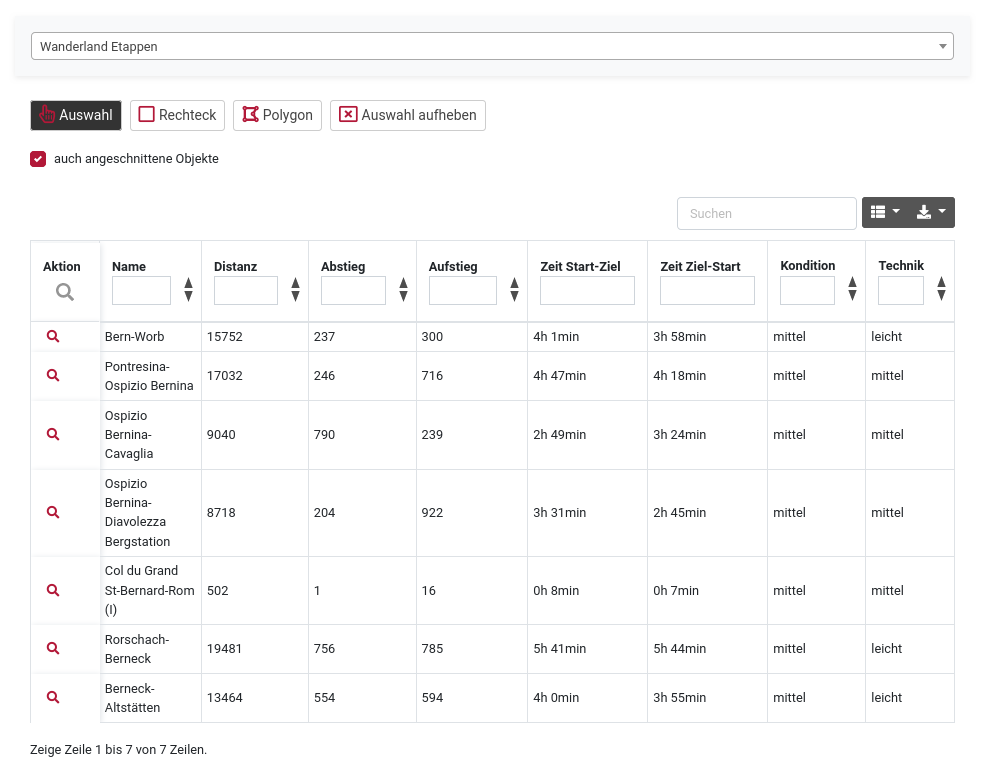Click the Zeit Start-Ziel filter input

click(x=587, y=291)
